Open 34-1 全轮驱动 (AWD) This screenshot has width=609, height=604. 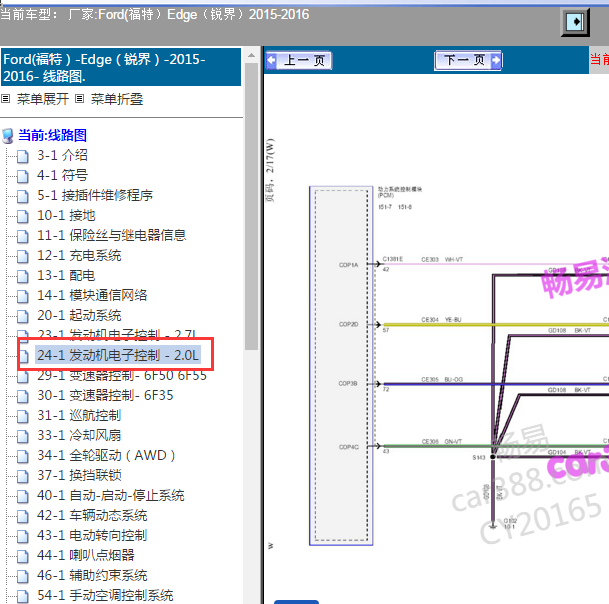[106, 455]
